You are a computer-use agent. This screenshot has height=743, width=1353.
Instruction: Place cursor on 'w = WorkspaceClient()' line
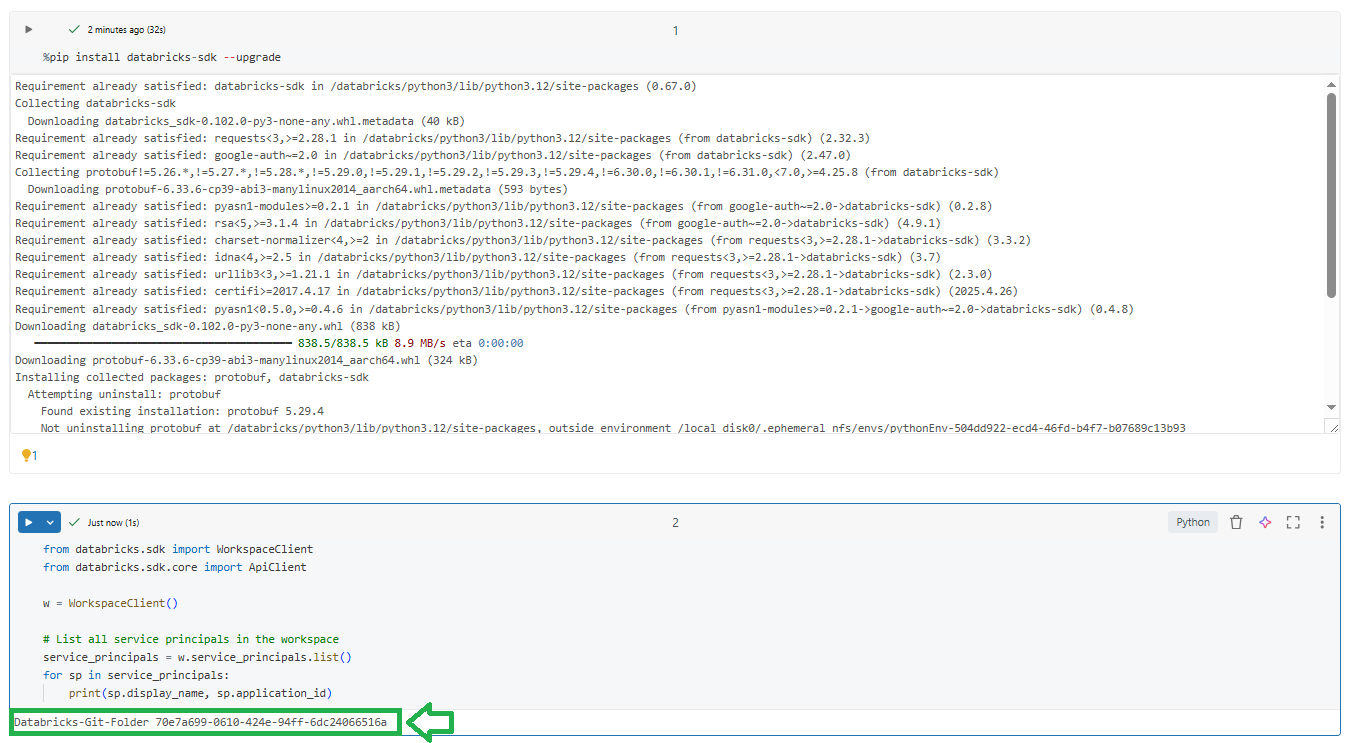click(x=110, y=603)
